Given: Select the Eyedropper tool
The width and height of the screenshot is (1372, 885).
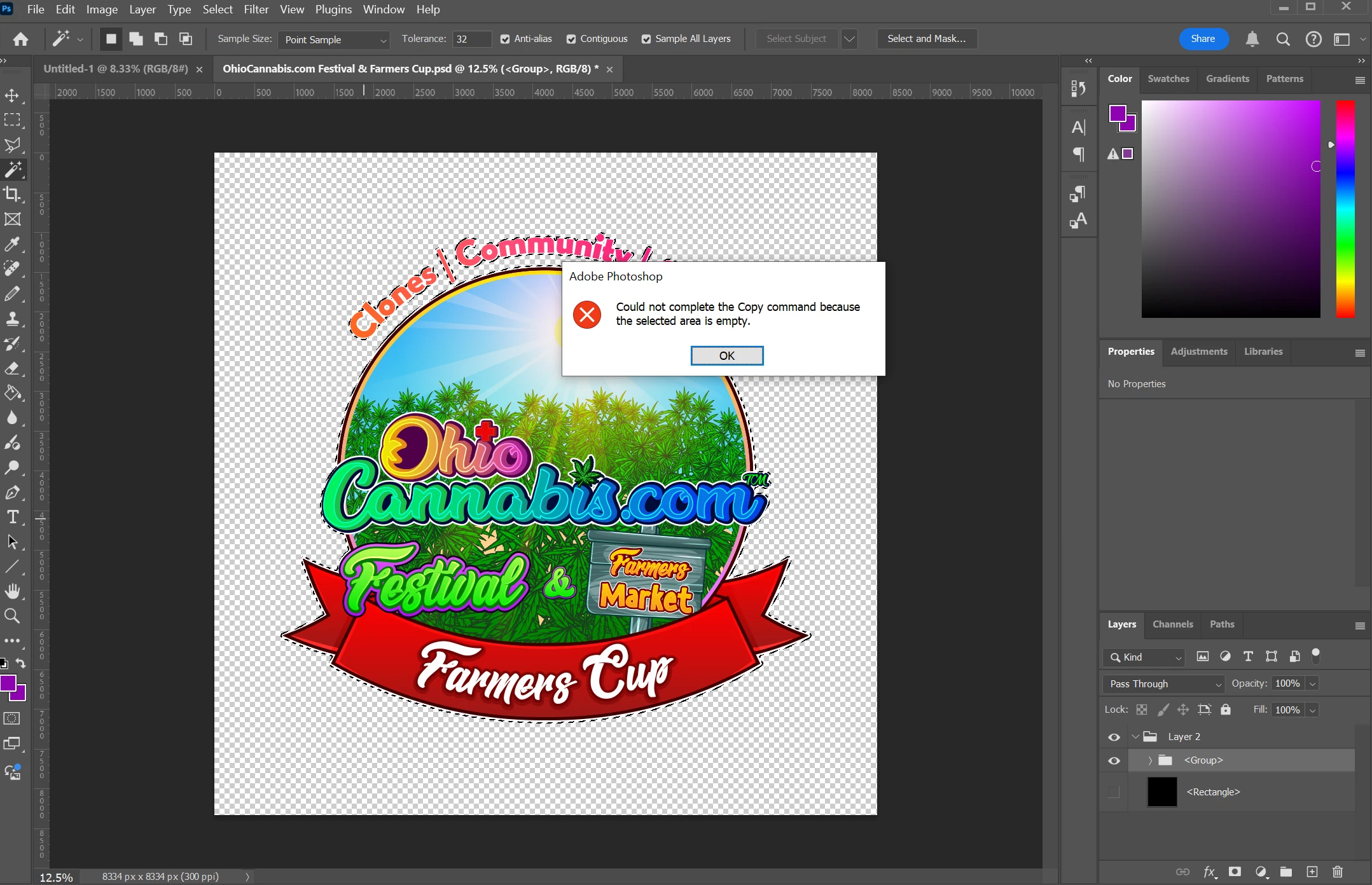Looking at the screenshot, I should point(12,244).
